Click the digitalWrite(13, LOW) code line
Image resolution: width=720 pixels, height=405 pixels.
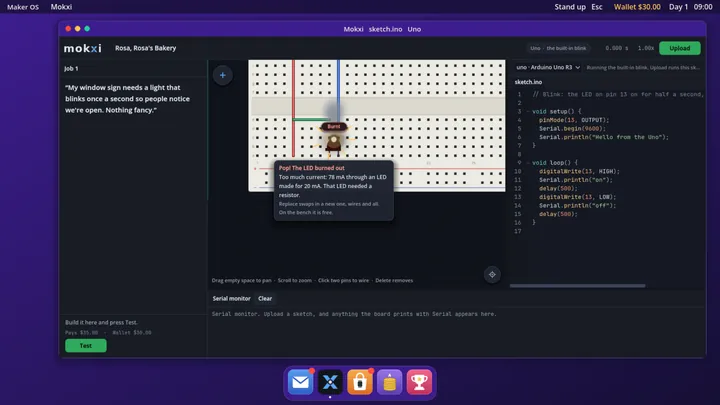[x=577, y=197]
